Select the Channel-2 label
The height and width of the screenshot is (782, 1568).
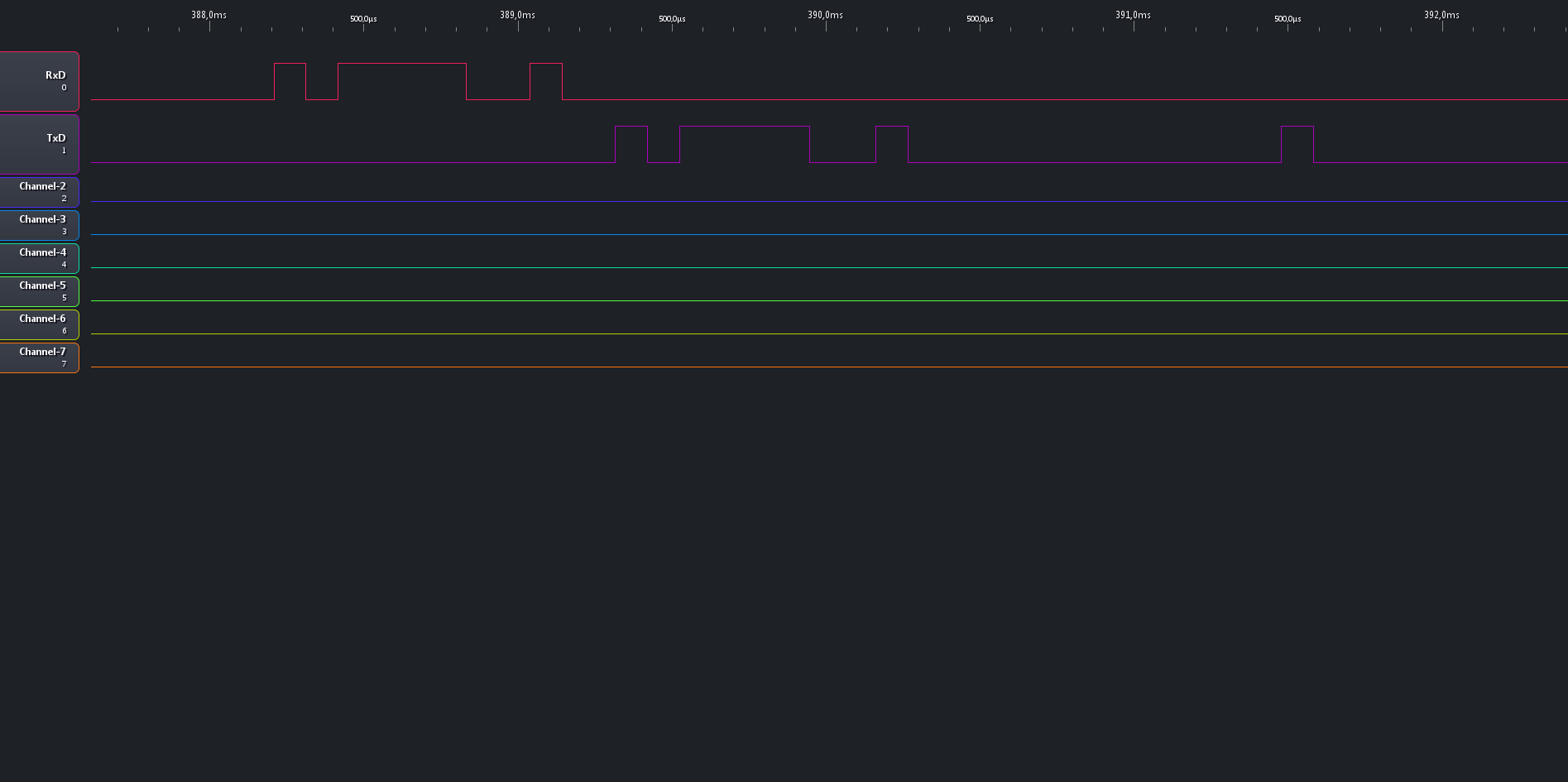(39, 192)
